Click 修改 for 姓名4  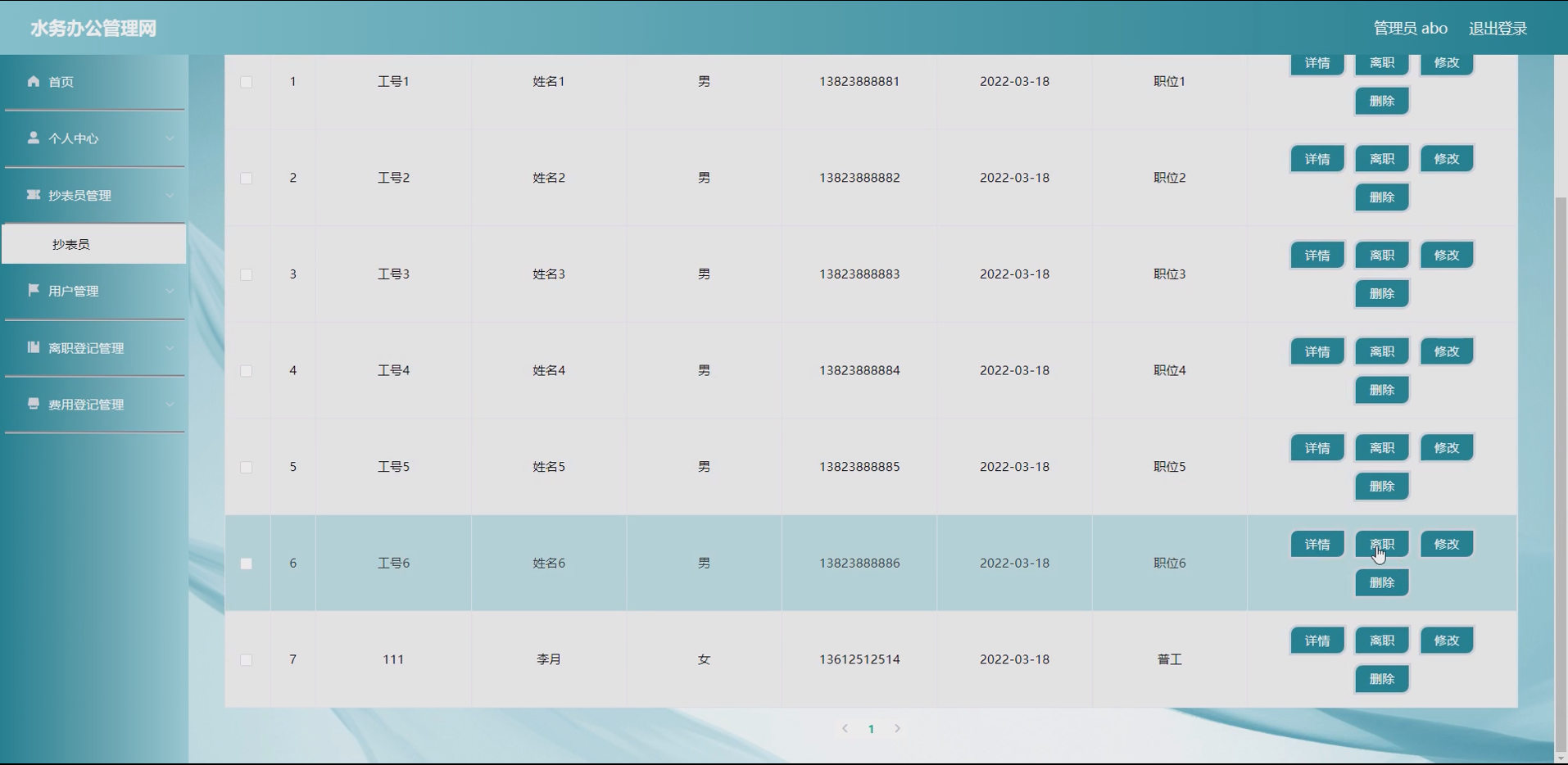1447,351
